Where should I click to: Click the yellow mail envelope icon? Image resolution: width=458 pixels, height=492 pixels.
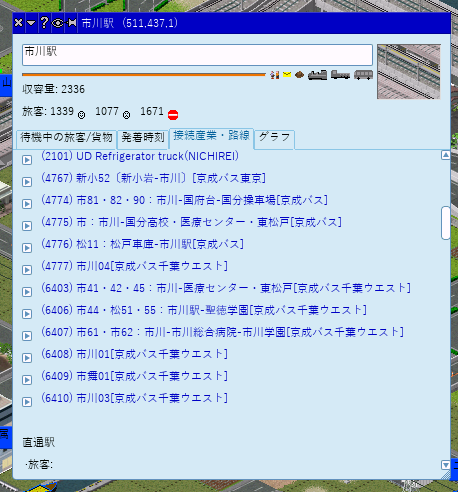coord(287,74)
